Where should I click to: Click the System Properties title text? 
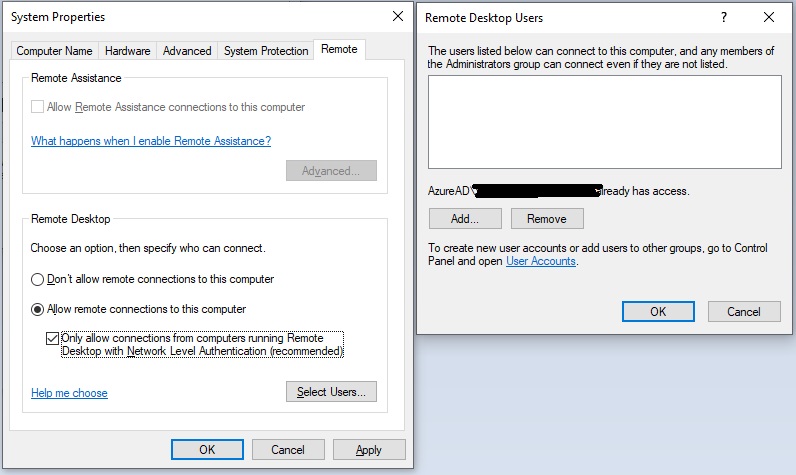click(58, 17)
